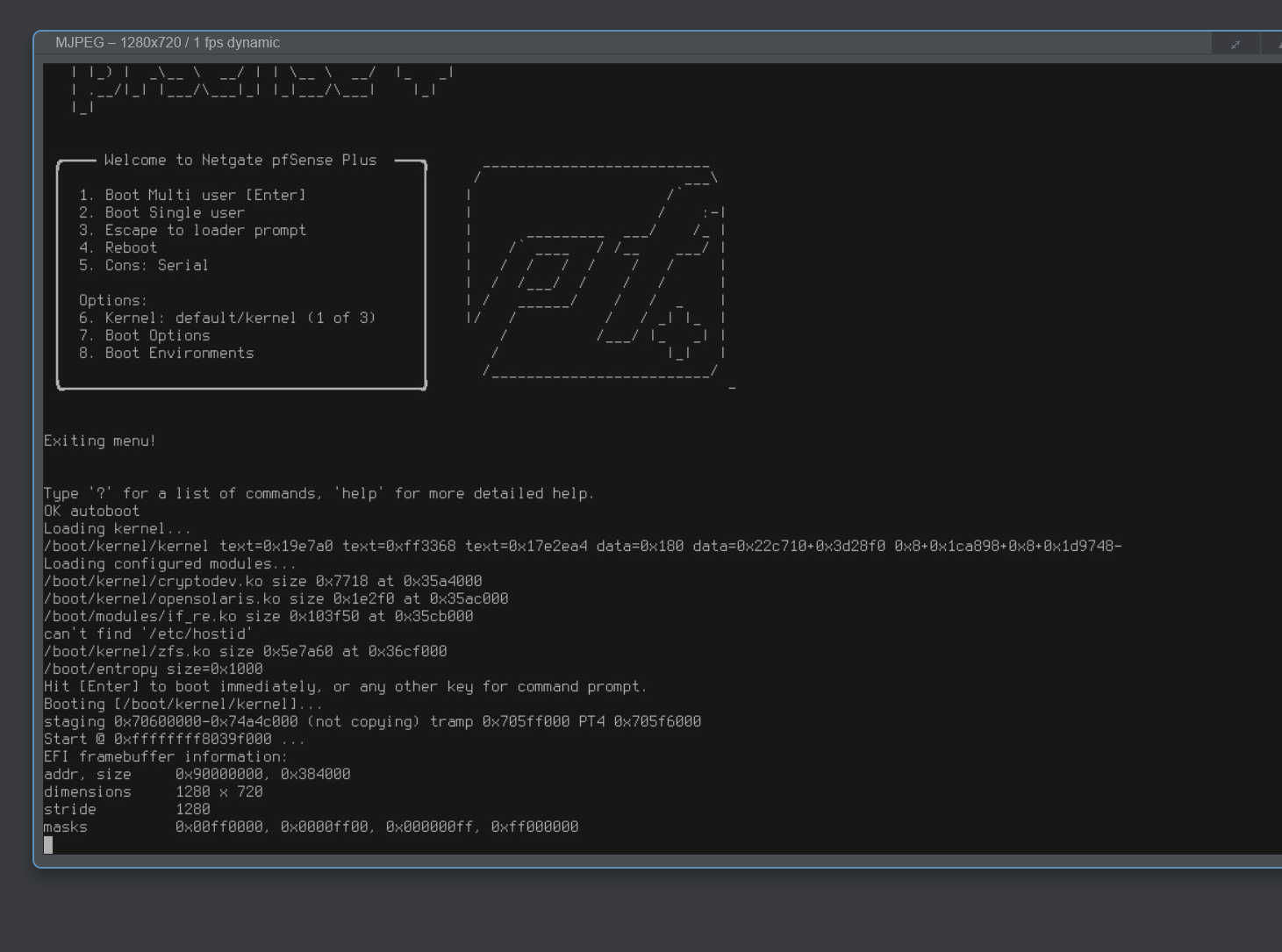Viewport: 1282px width, 952px height.
Task: Click 'Loading configured modules...' line
Action: [170, 563]
